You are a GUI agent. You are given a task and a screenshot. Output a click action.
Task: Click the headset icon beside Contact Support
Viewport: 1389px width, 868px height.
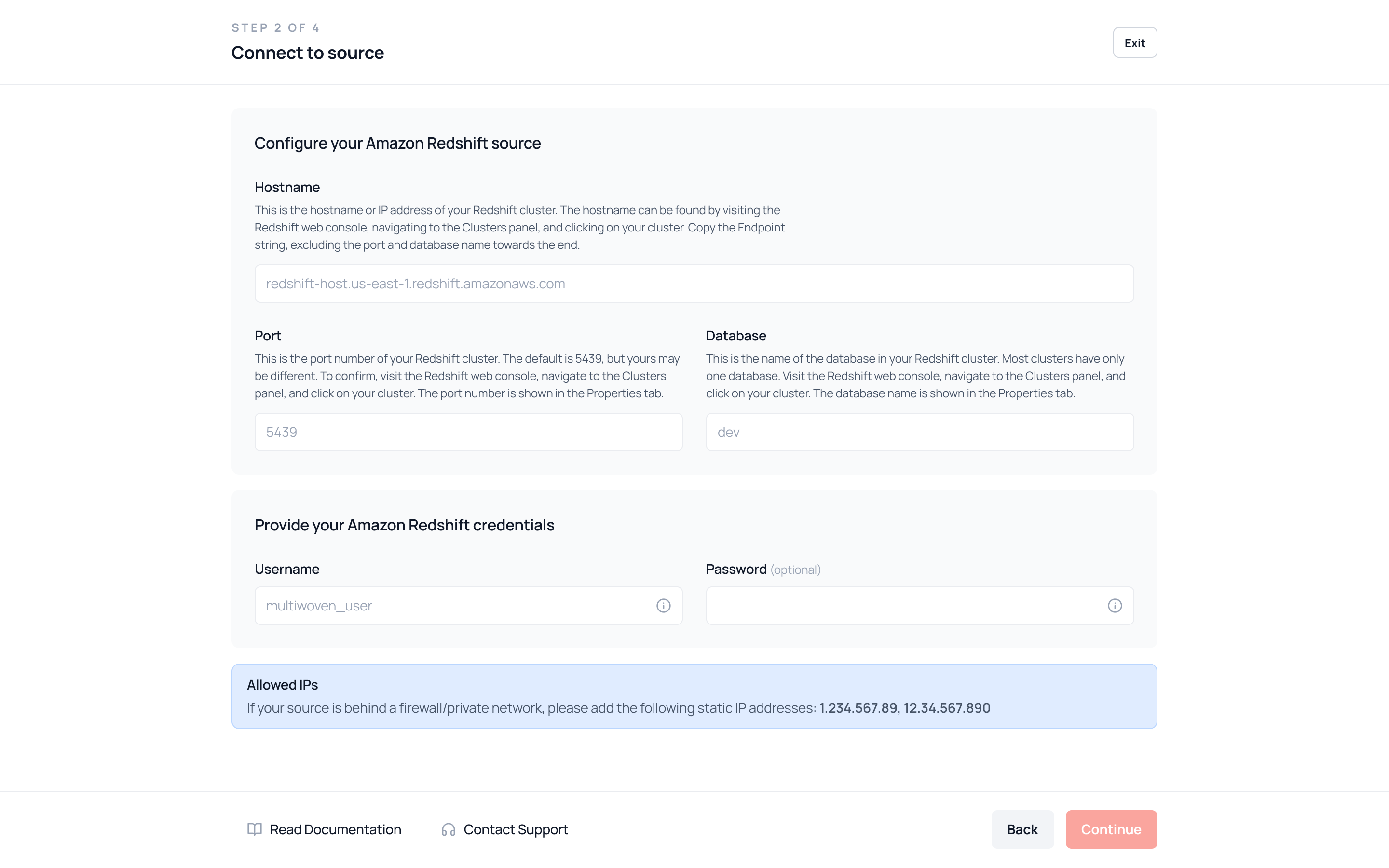point(448,829)
